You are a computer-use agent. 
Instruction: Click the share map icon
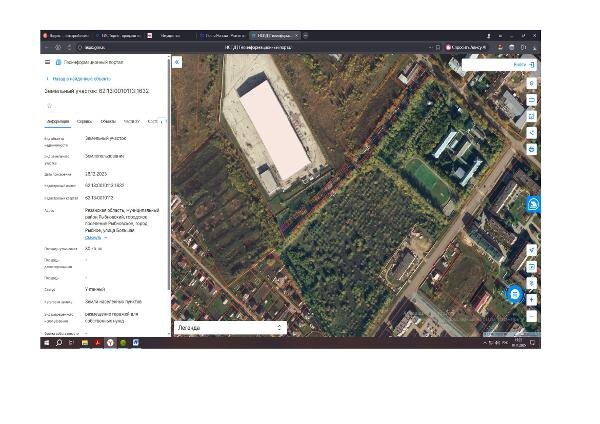point(531,133)
